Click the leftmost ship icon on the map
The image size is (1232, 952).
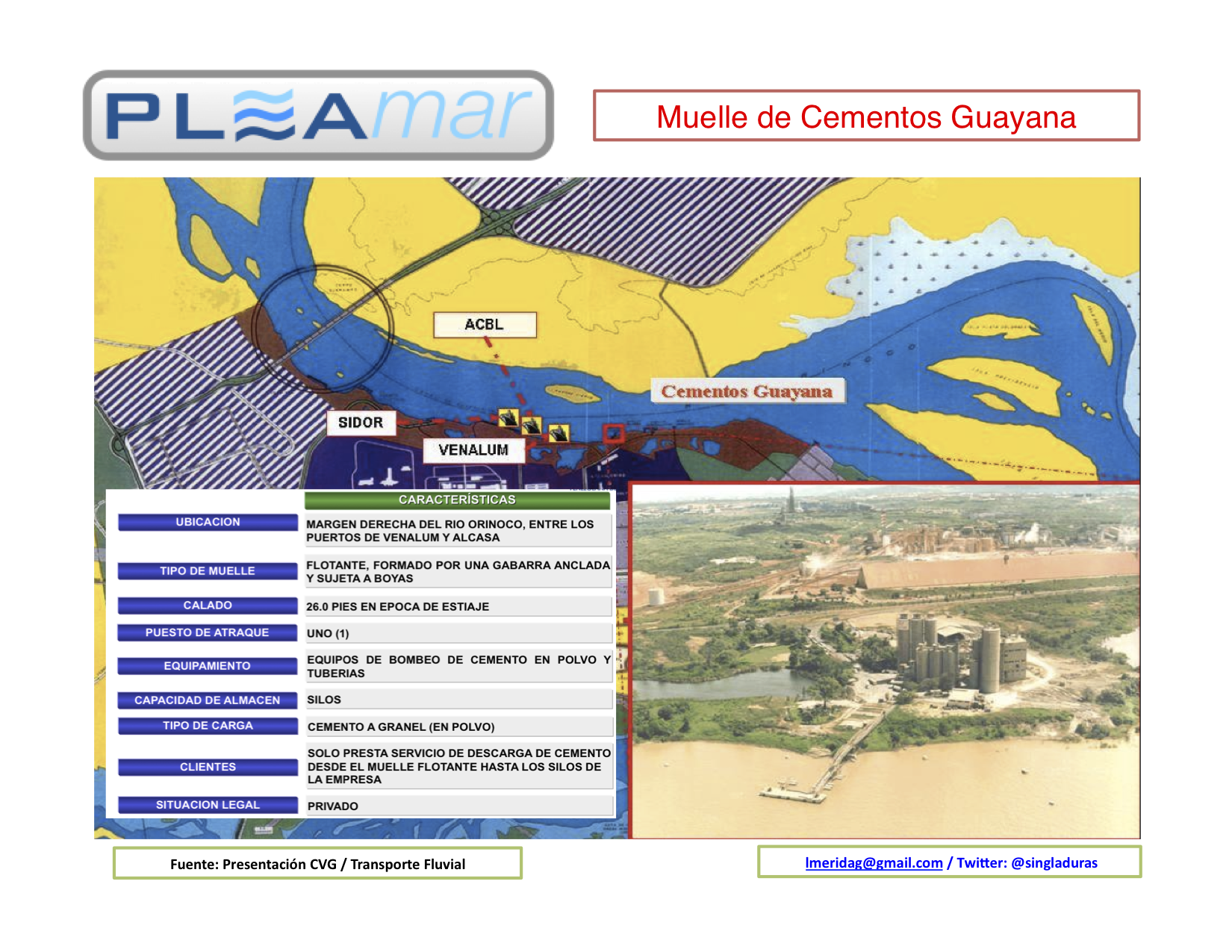(x=508, y=417)
